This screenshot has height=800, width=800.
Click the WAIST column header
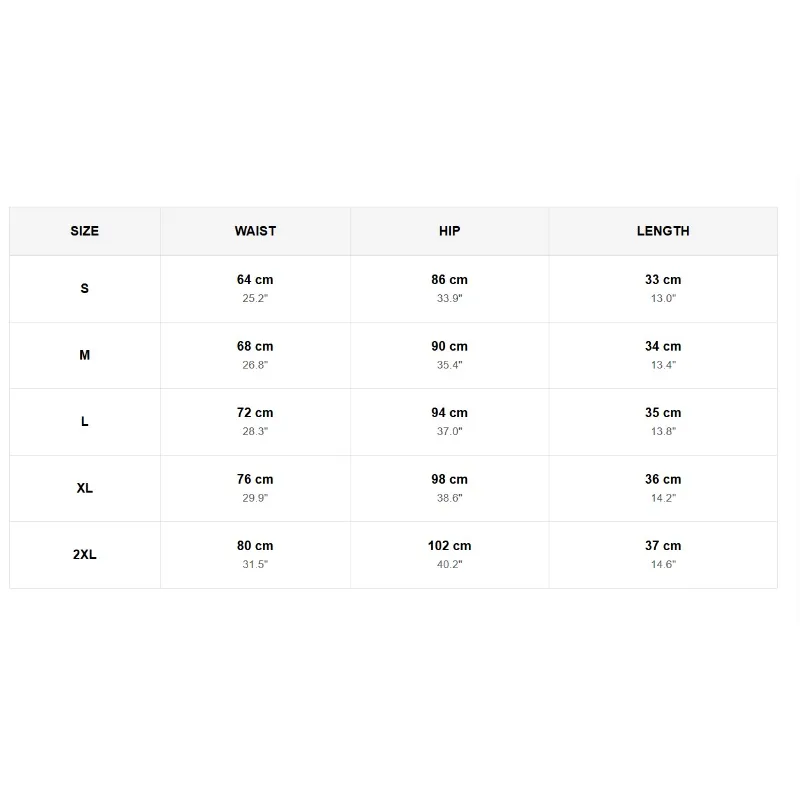coord(255,231)
